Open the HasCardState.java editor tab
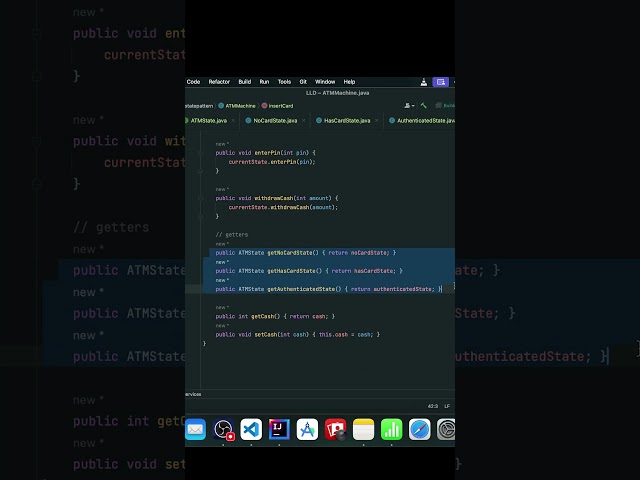Image resolution: width=640 pixels, height=480 pixels. pyautogui.click(x=346, y=120)
